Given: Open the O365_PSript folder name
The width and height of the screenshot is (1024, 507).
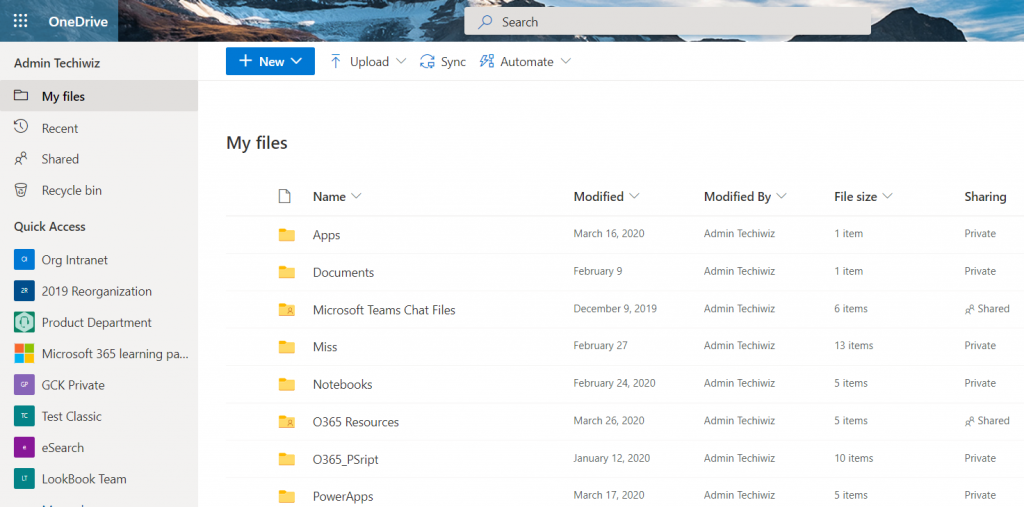Looking at the screenshot, I should point(345,459).
